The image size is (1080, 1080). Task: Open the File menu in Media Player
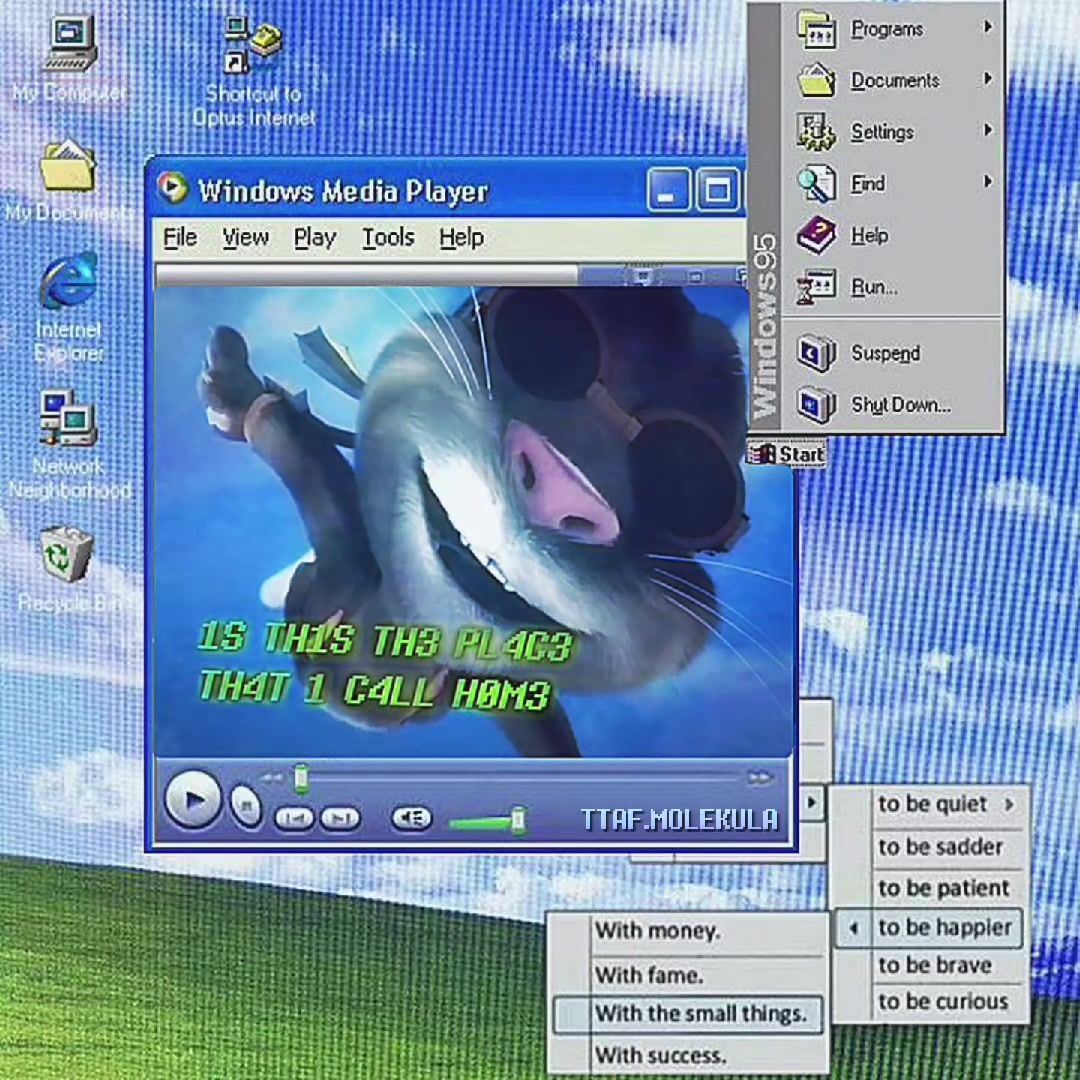pyautogui.click(x=180, y=238)
